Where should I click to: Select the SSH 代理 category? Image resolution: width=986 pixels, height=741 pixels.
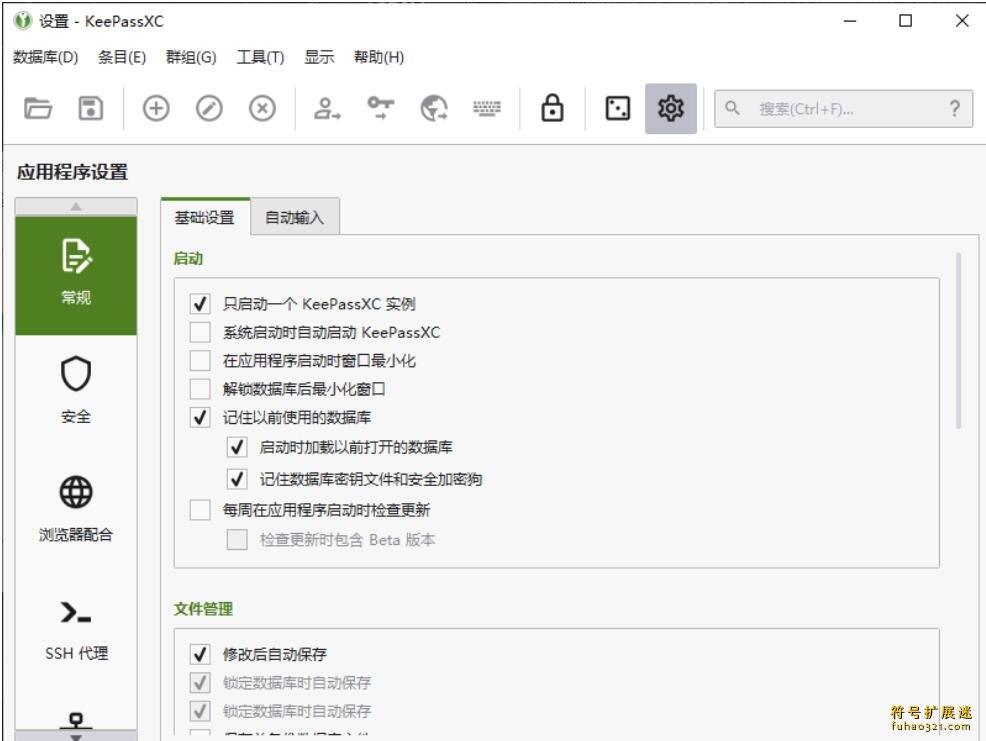tap(76, 630)
